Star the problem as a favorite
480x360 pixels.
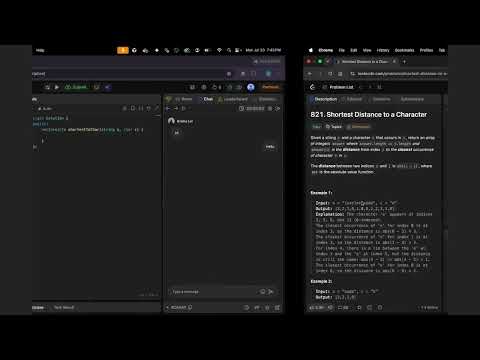tap(359, 307)
